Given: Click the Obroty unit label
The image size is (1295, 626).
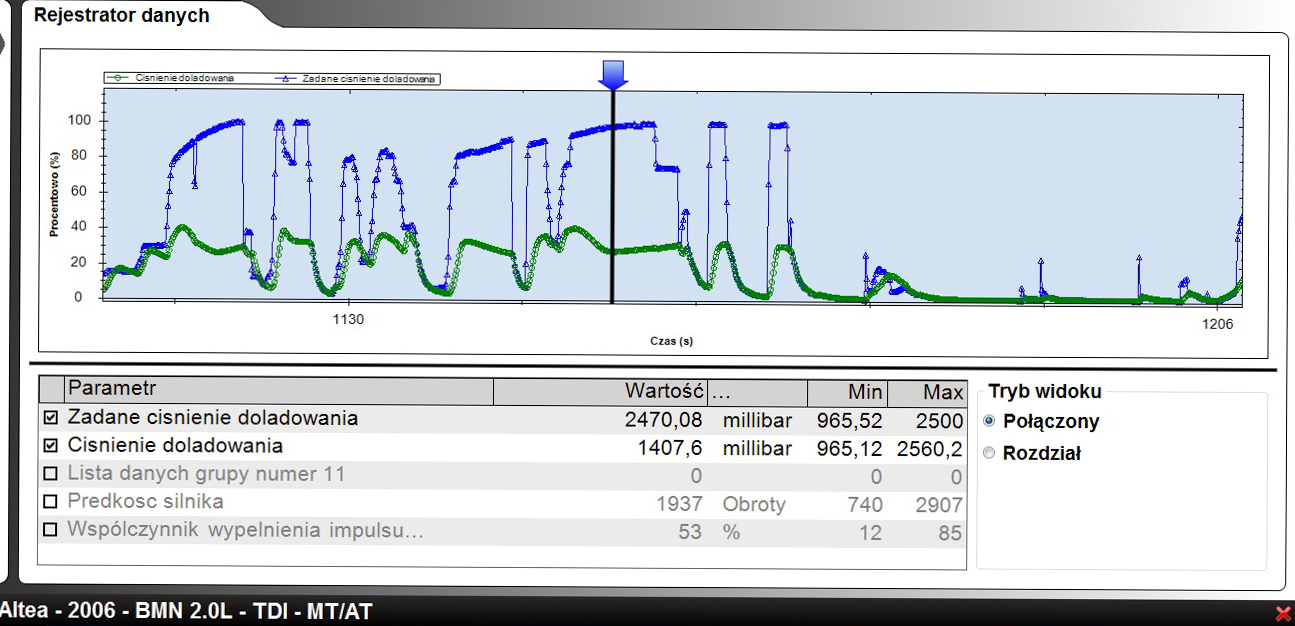Looking at the screenshot, I should (755, 504).
